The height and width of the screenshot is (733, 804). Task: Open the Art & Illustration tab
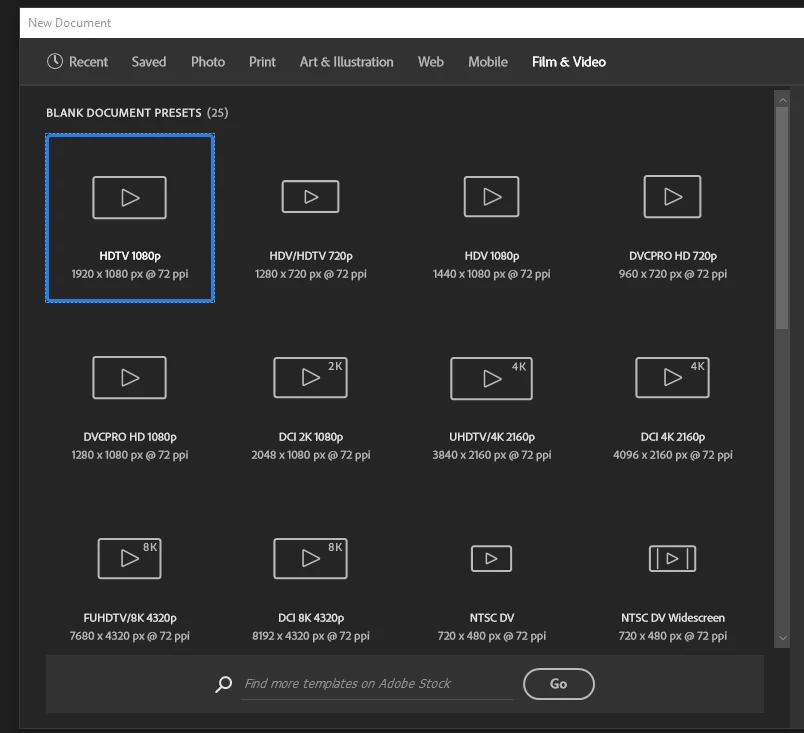pyautogui.click(x=347, y=62)
